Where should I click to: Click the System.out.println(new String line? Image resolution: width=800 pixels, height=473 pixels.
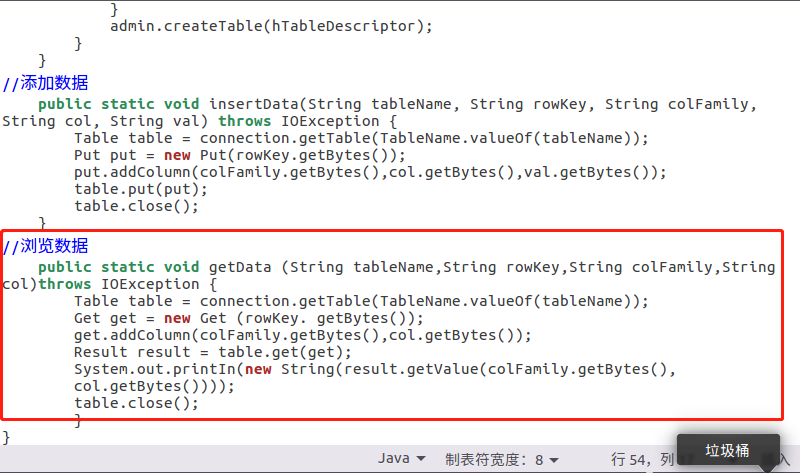[375, 369]
